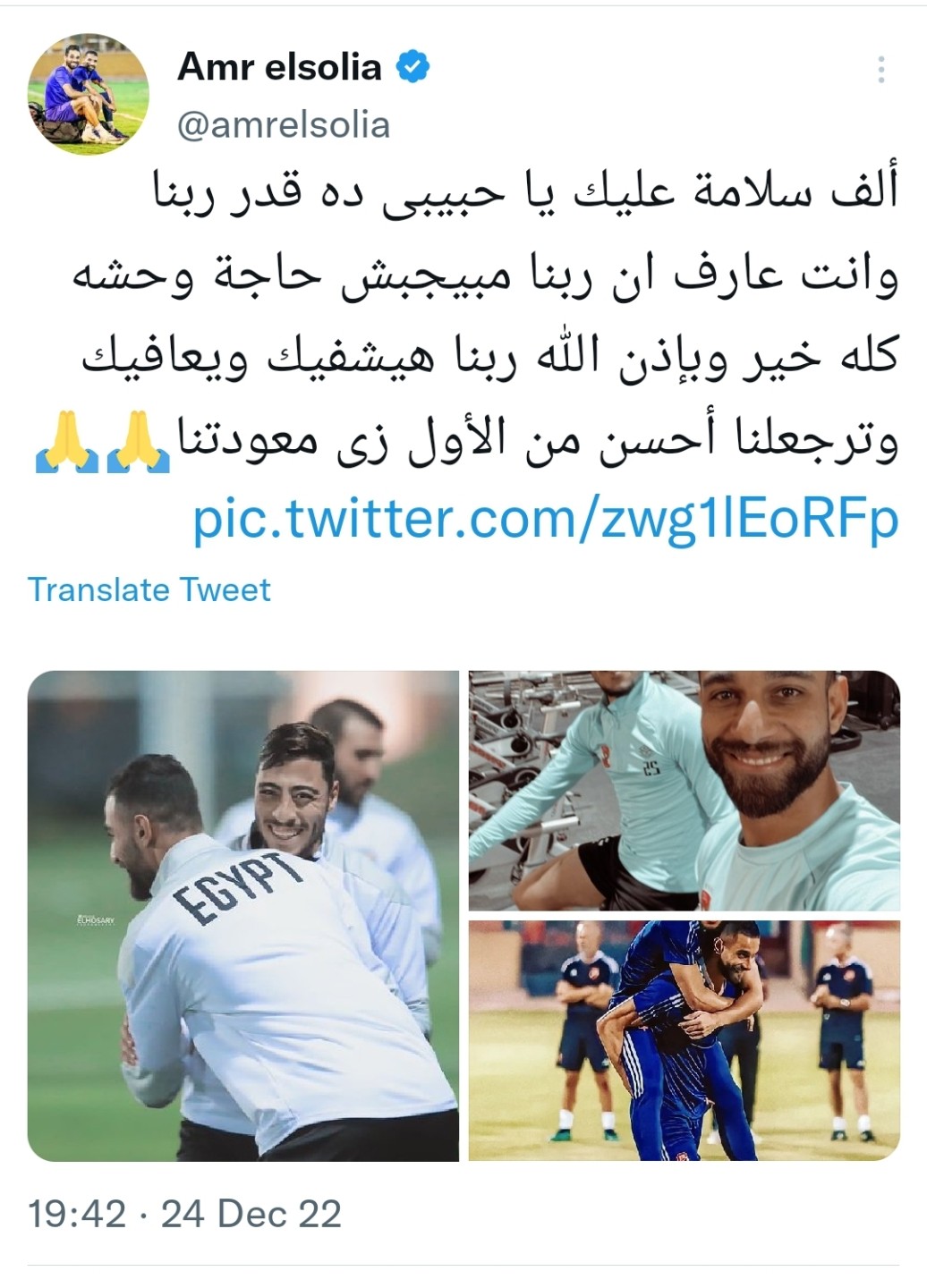
Task: Open the tweet's three-dot more options menu
Action: pyautogui.click(x=881, y=69)
